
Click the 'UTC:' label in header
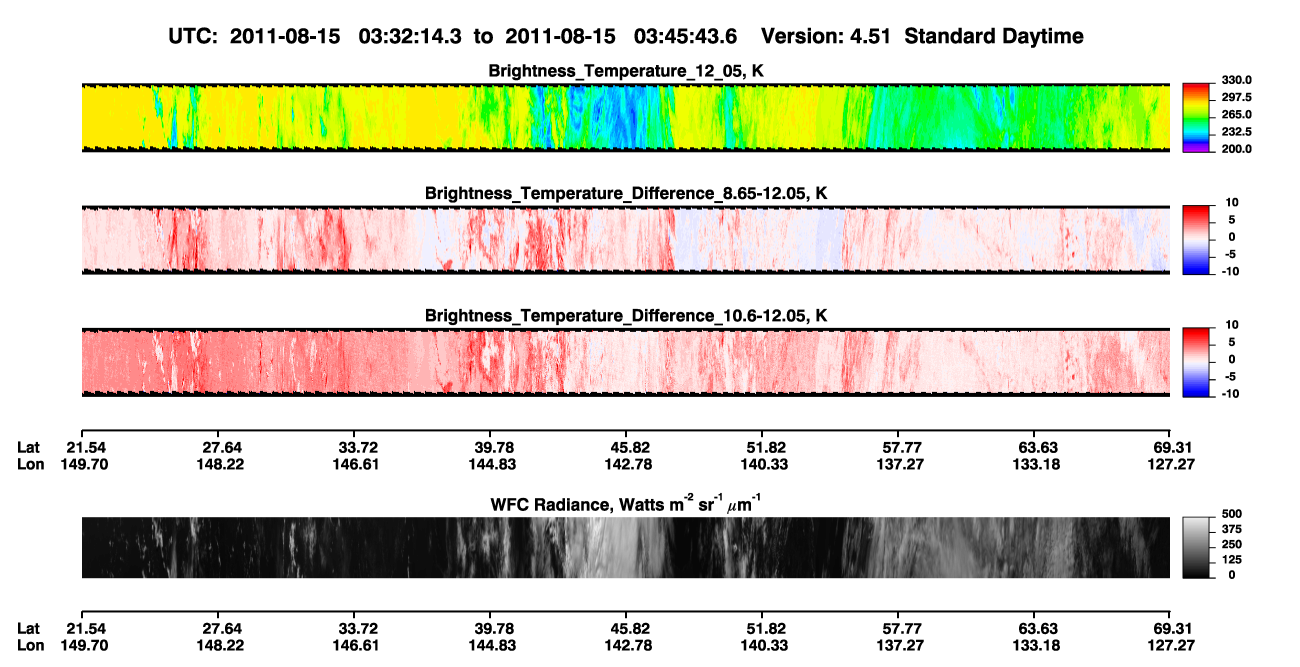pos(194,36)
